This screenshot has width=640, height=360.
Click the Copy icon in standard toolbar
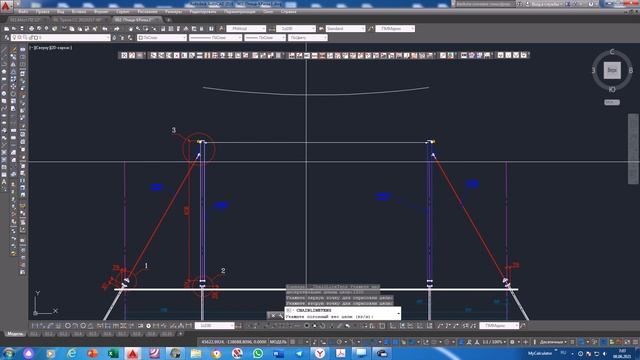point(72,29)
